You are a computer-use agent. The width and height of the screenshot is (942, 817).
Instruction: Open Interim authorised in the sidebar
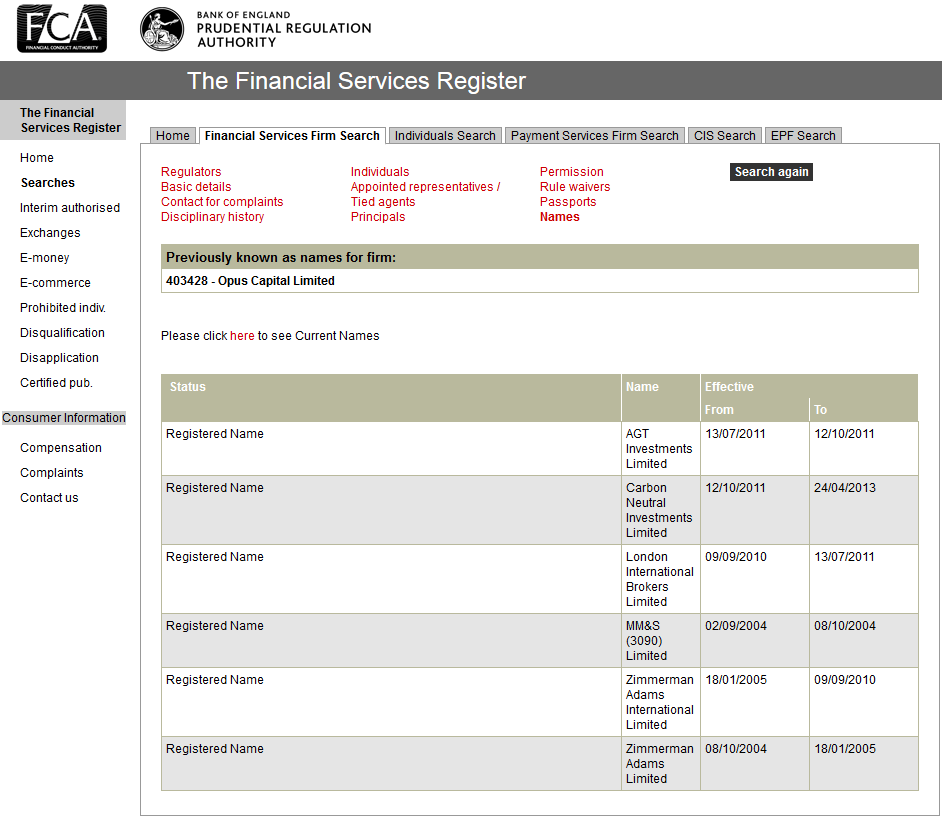click(70, 208)
